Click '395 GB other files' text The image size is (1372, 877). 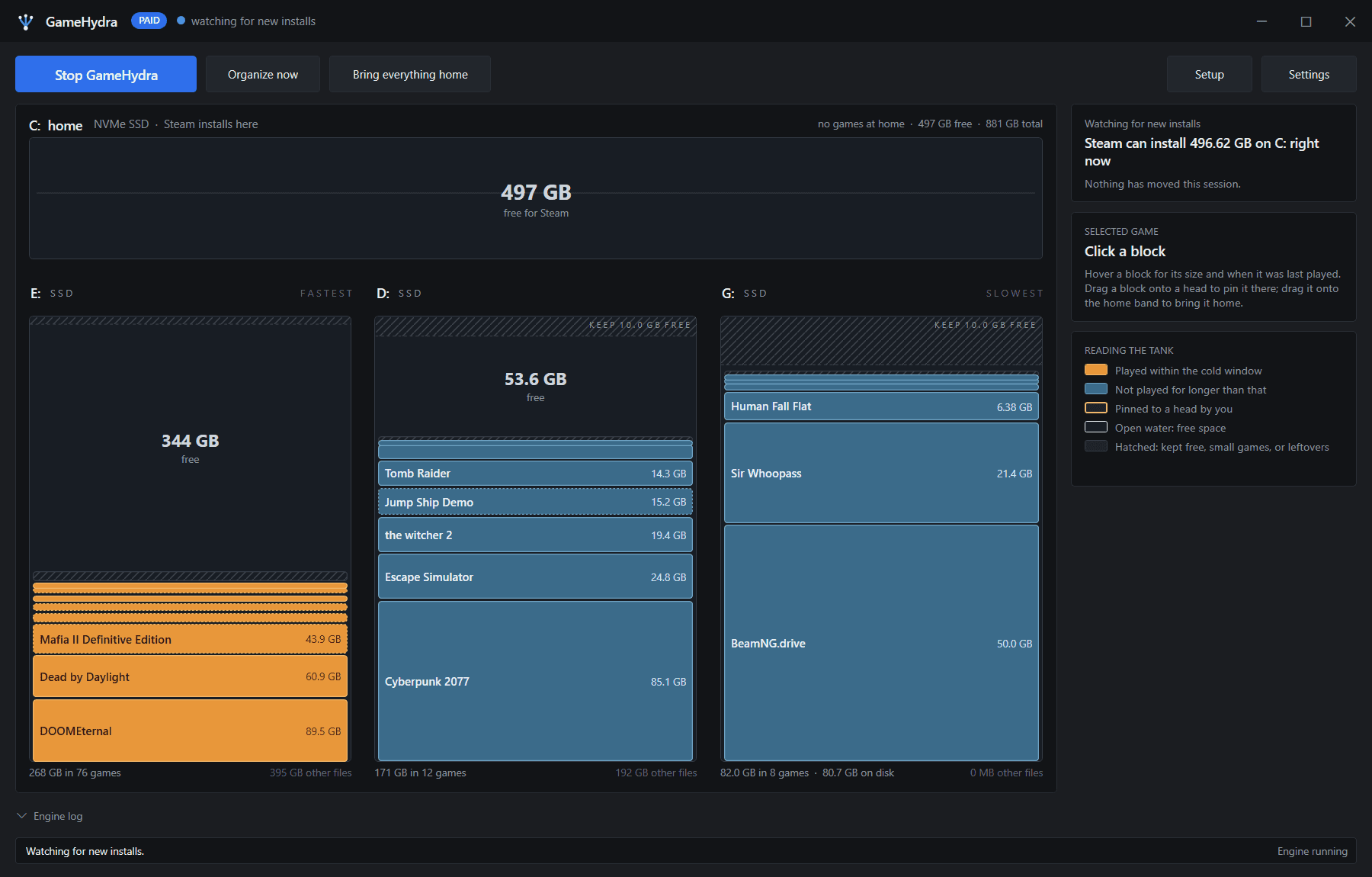coord(311,773)
